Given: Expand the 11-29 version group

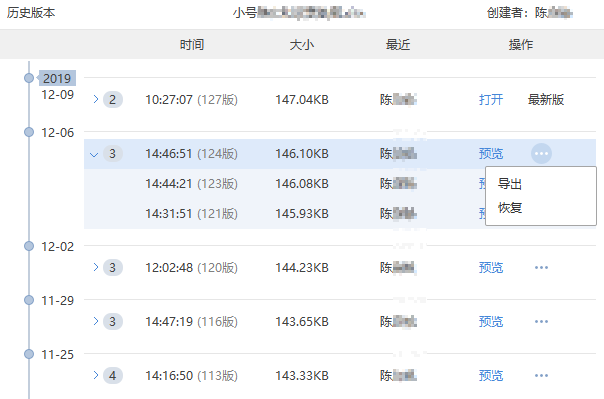Looking at the screenshot, I should coord(96,321).
